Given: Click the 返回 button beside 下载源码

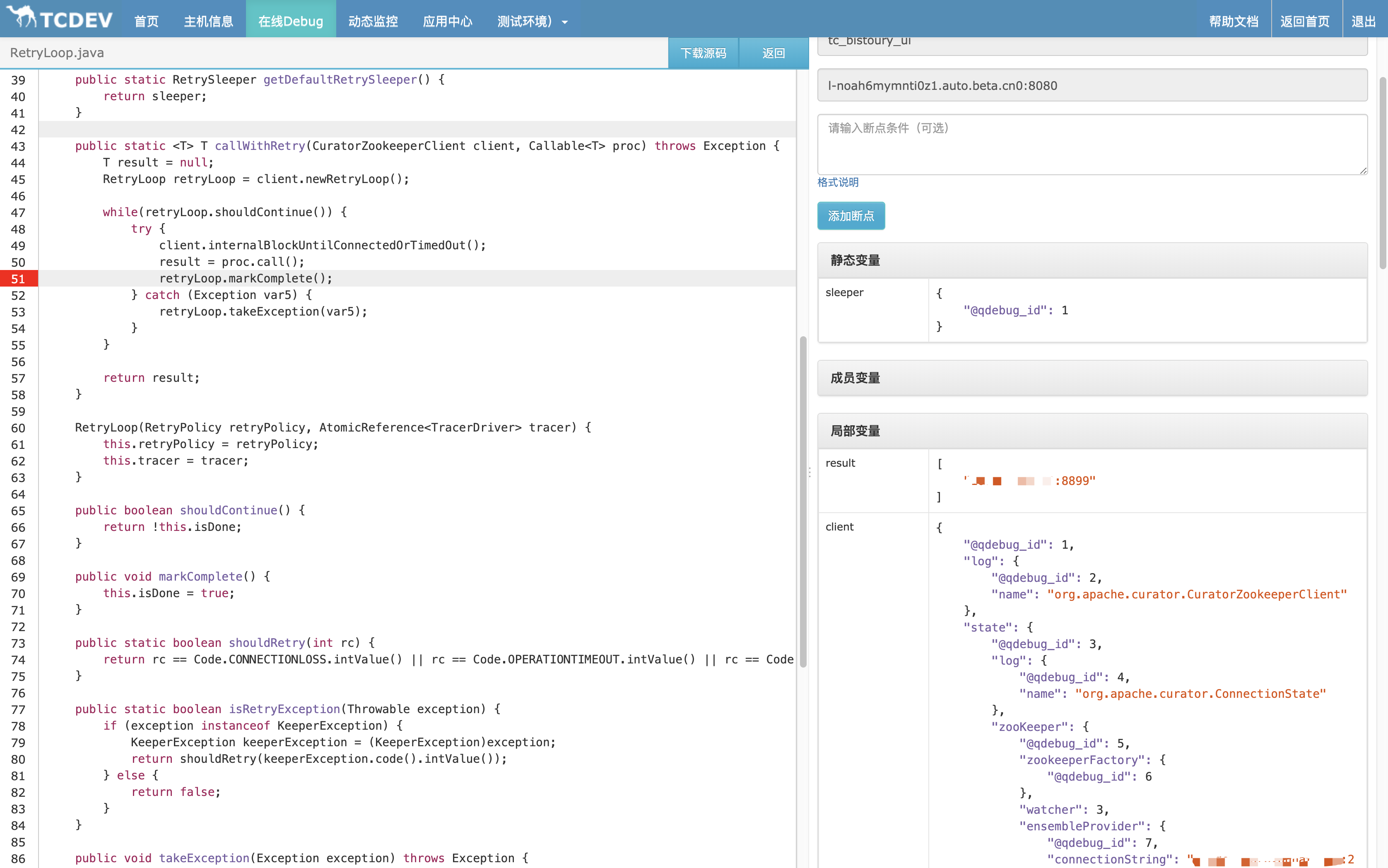Looking at the screenshot, I should (x=773, y=53).
